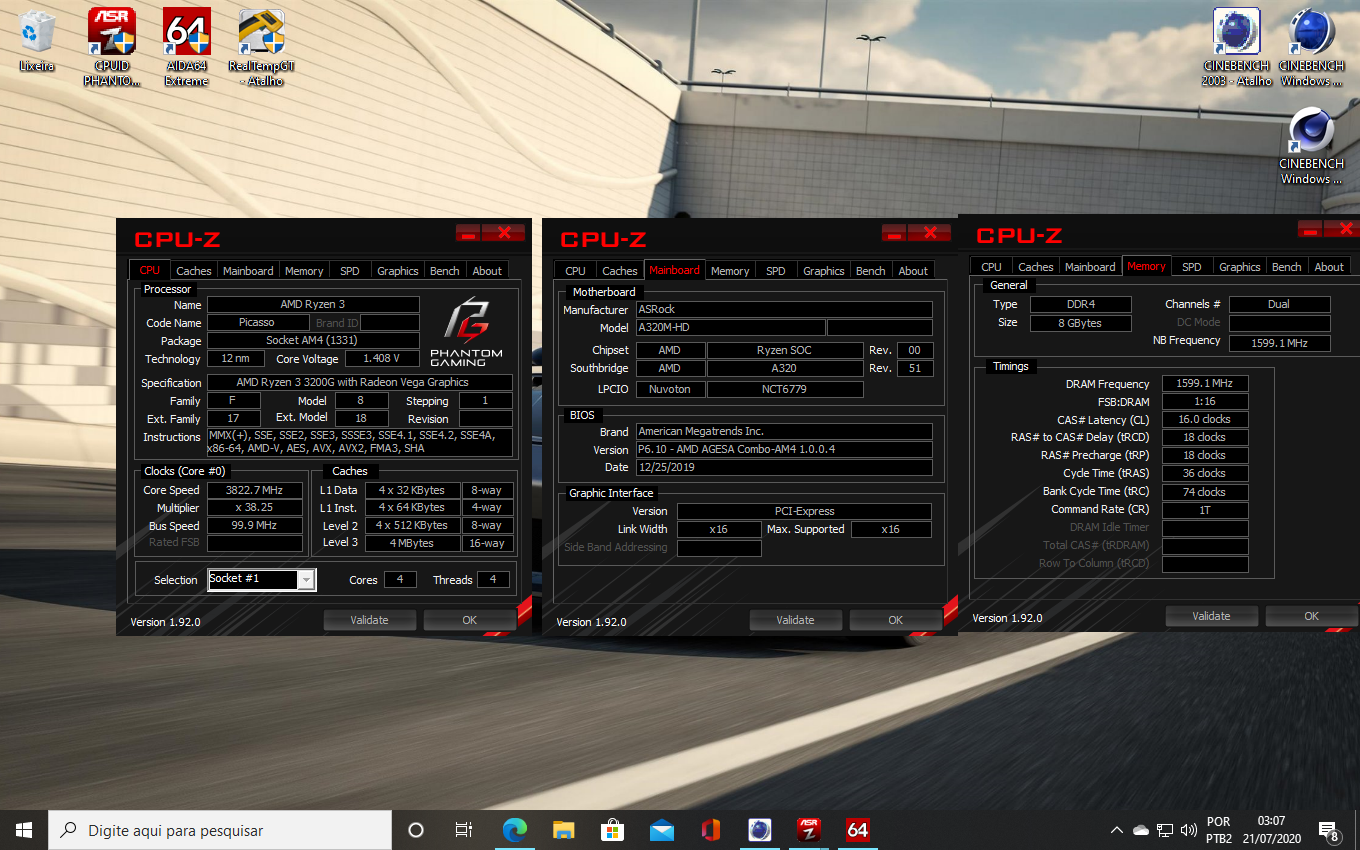Image resolution: width=1360 pixels, height=850 pixels.
Task: Click Bank Cycle Time 74 clocks value
Action: pos(1205,491)
